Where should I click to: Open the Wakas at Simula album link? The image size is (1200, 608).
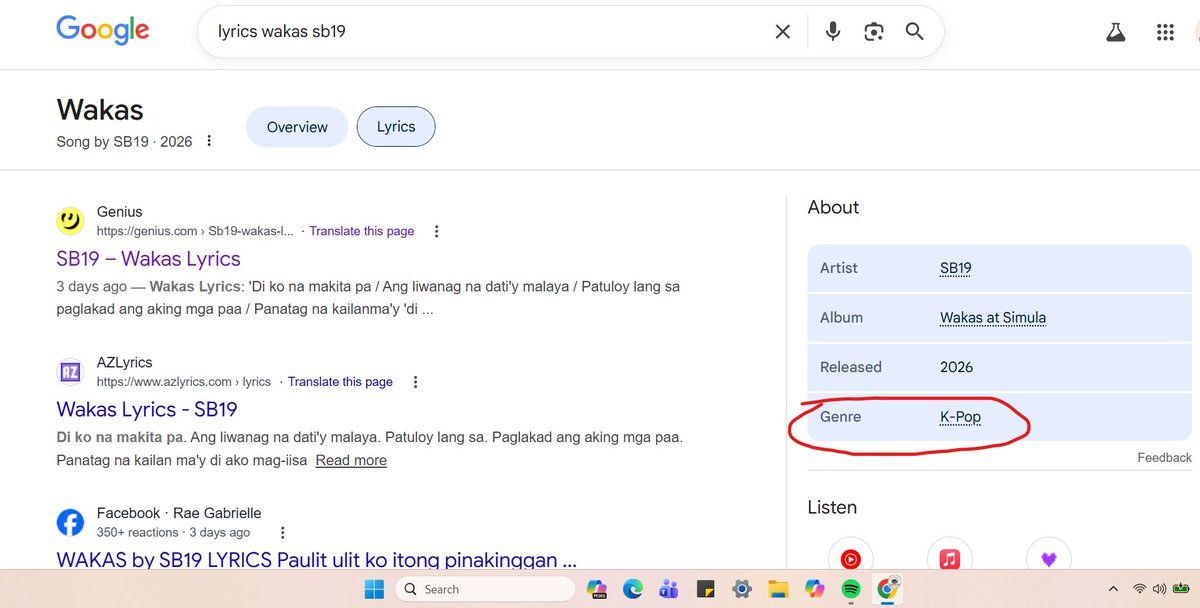pyautogui.click(x=993, y=318)
